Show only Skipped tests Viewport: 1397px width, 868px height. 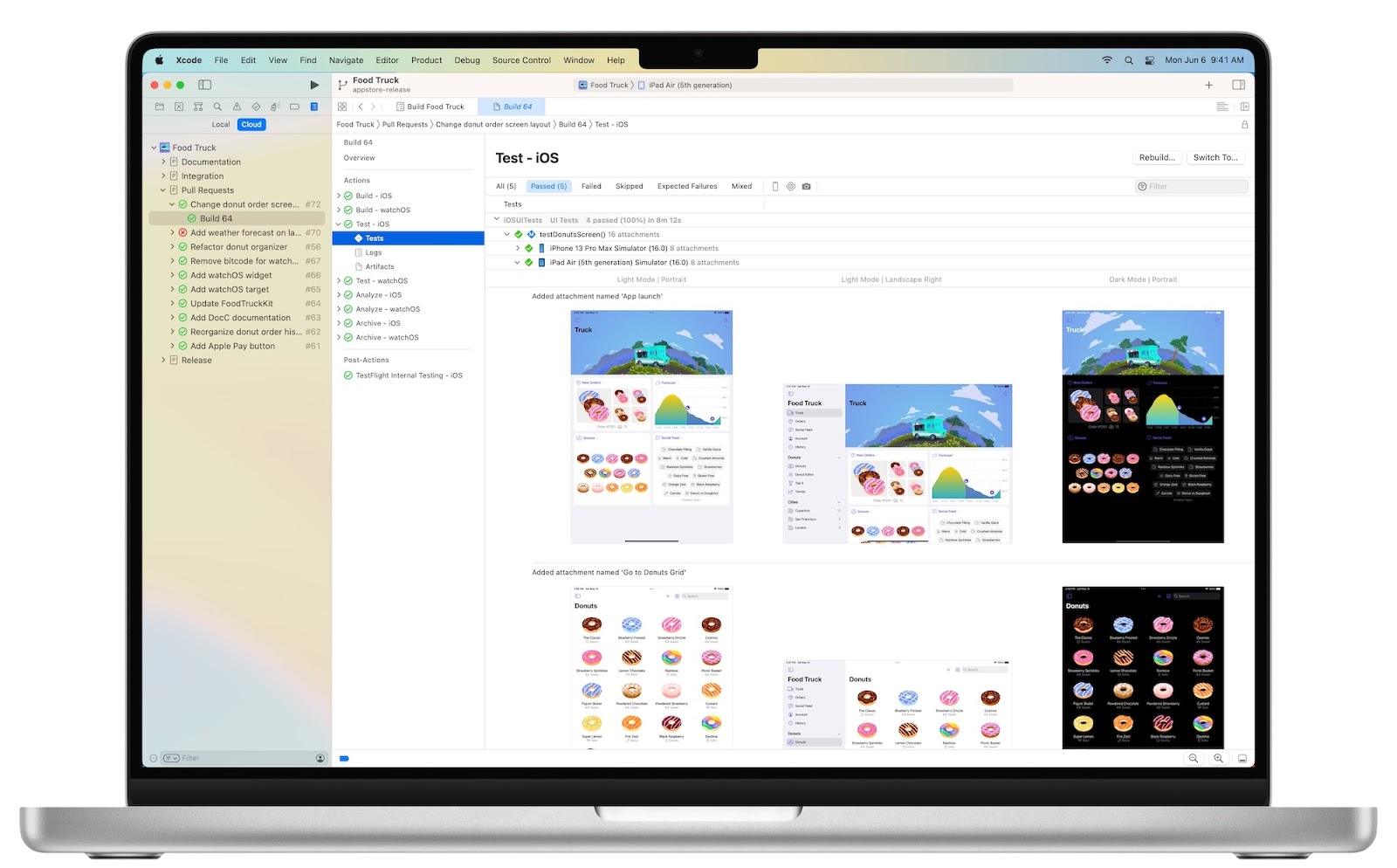point(629,186)
